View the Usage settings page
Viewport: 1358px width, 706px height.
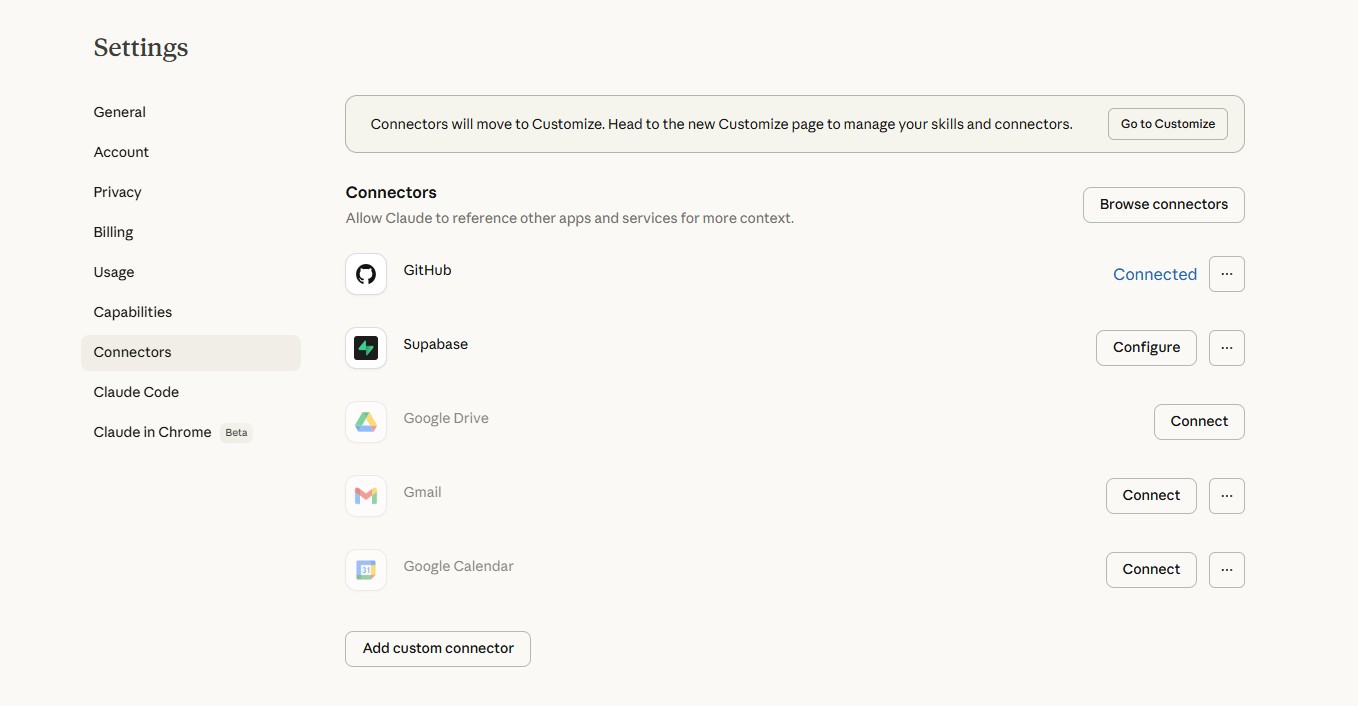click(114, 272)
